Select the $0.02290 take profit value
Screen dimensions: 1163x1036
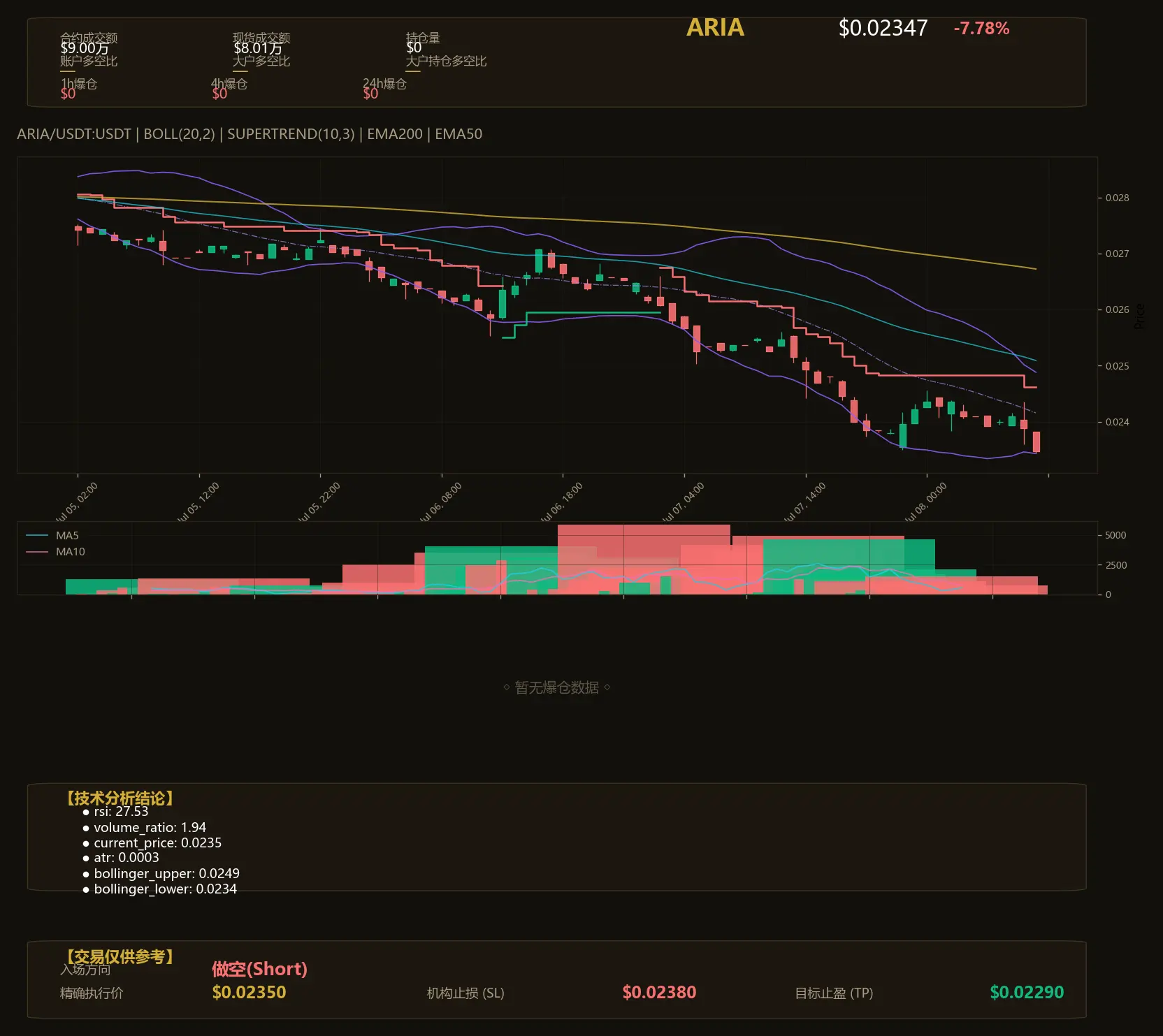1027,992
